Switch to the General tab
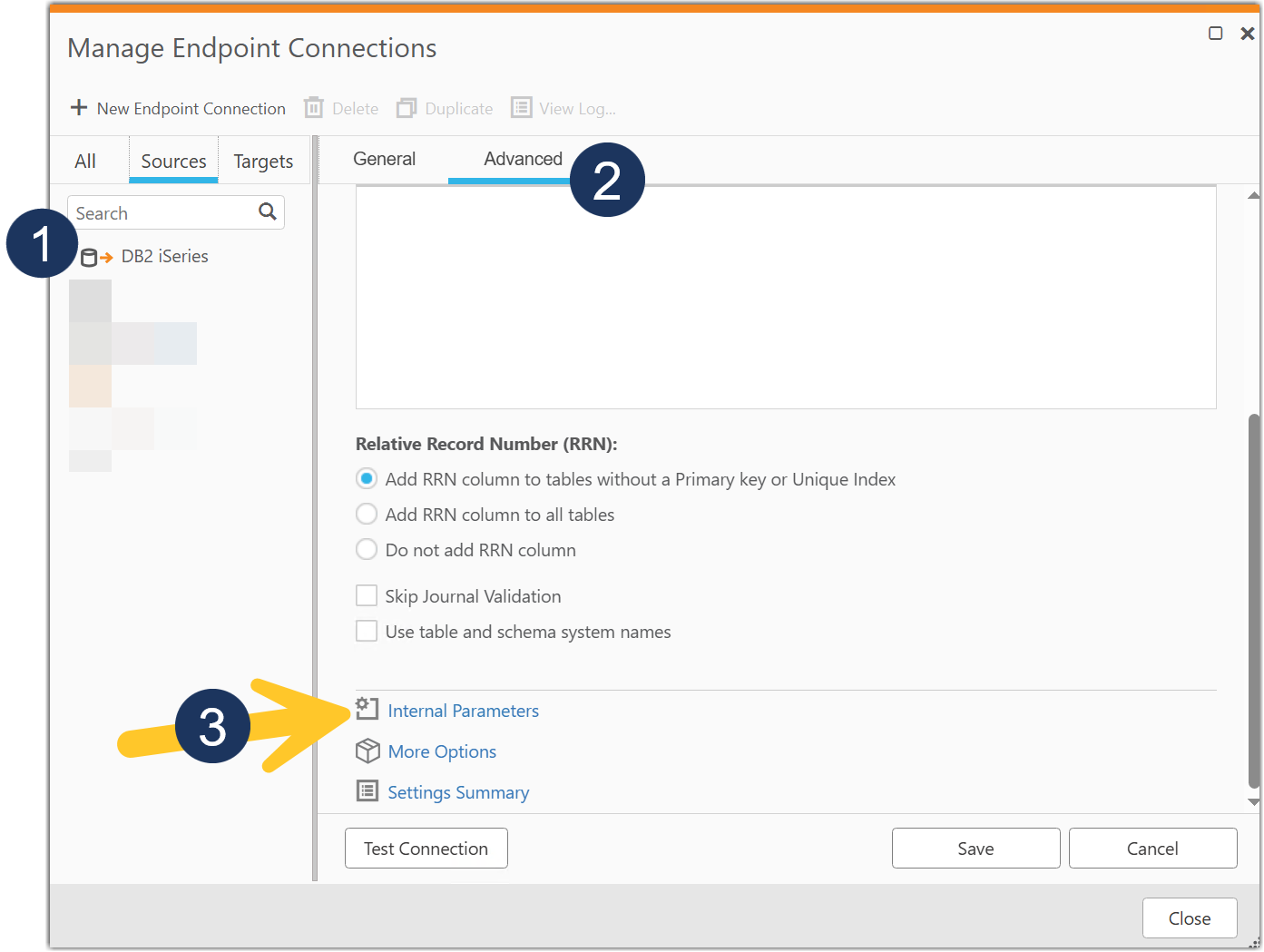 384,158
